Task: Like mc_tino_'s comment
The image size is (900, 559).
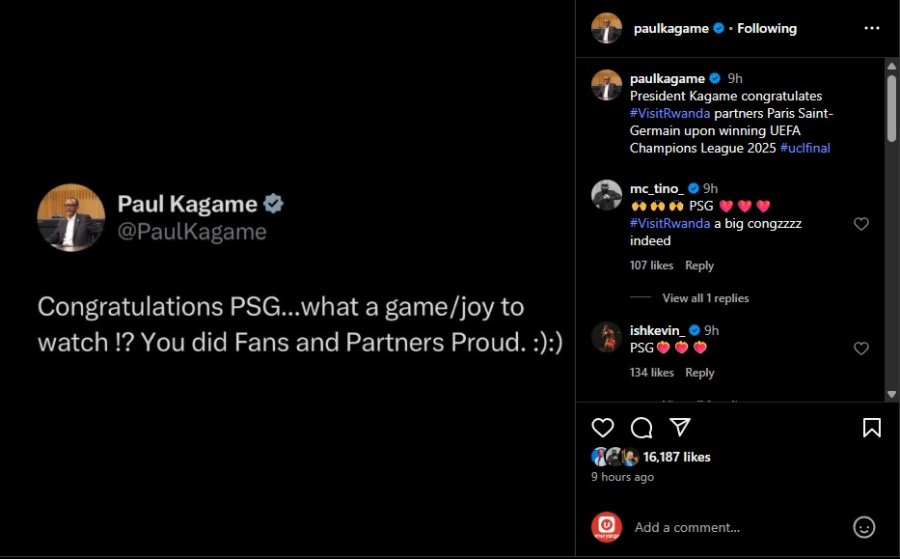Action: click(861, 224)
